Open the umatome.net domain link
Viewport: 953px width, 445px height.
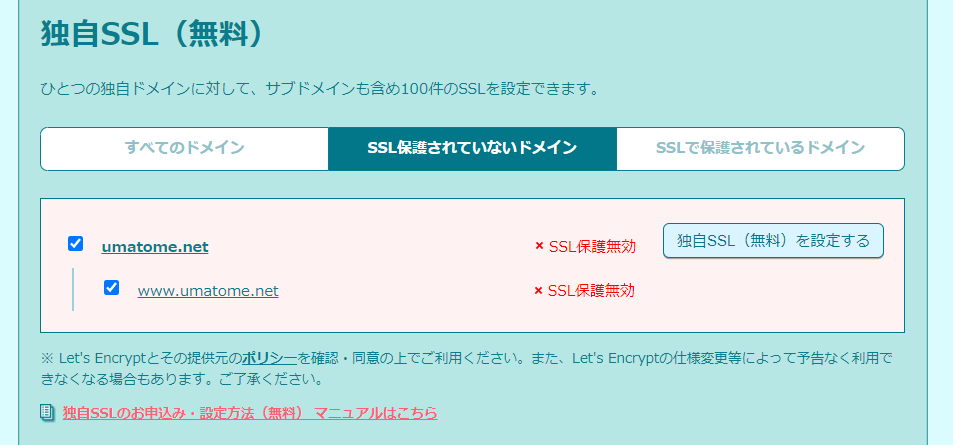(x=155, y=247)
